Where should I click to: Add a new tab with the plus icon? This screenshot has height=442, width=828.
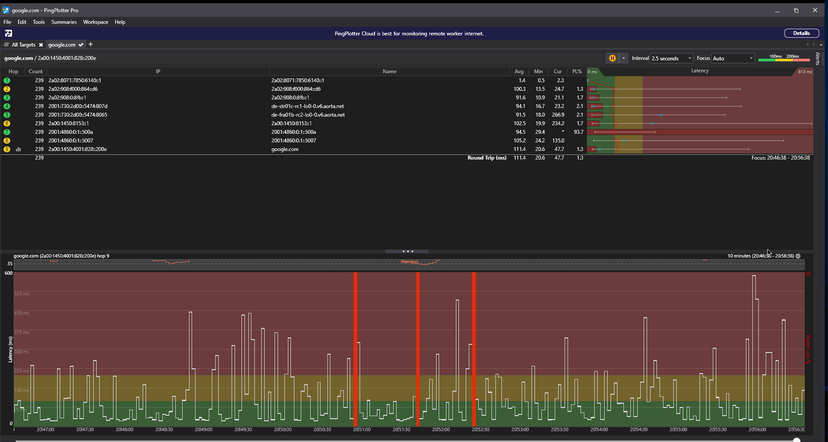90,44
